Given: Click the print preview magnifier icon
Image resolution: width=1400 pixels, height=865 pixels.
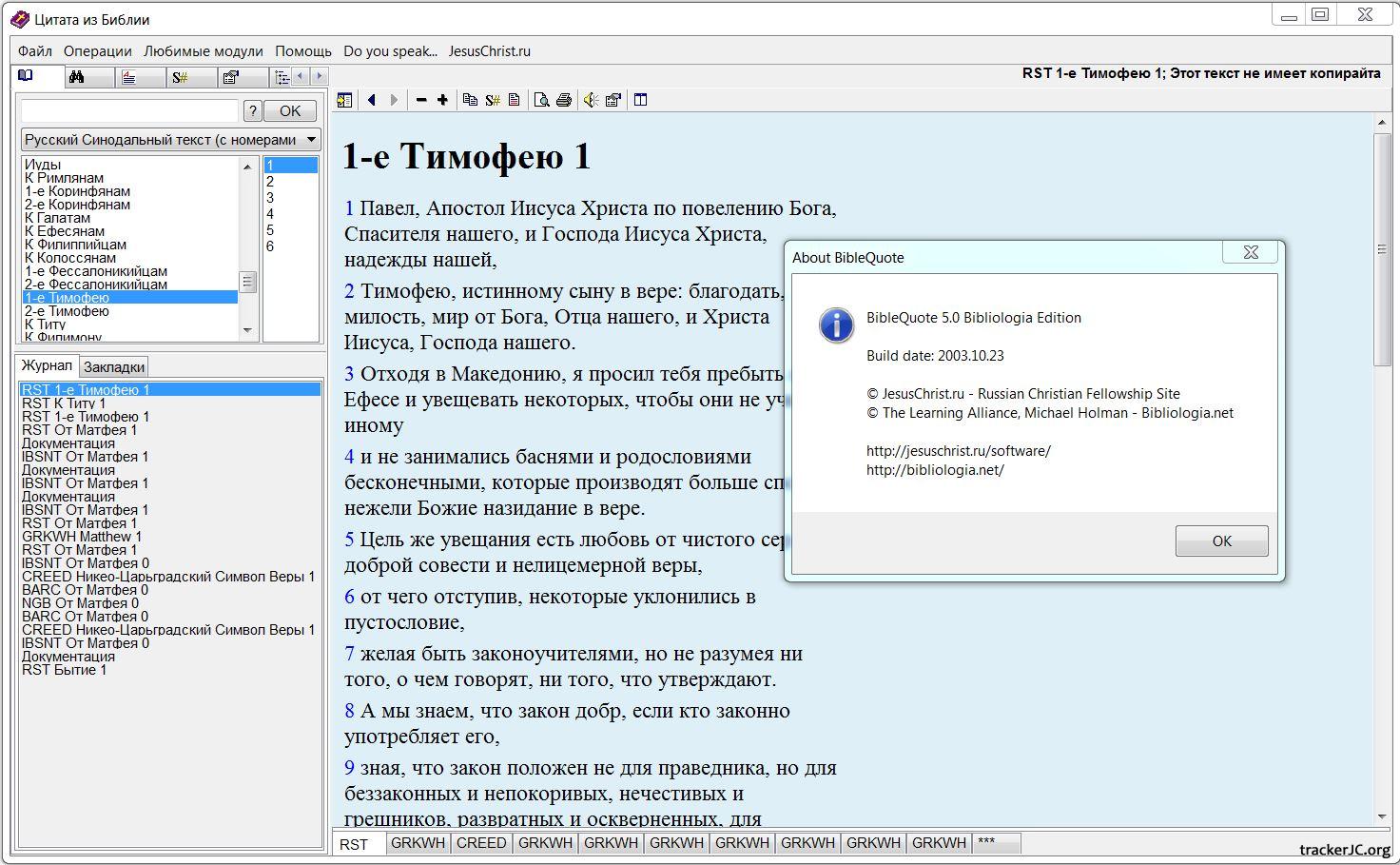Looking at the screenshot, I should click(x=541, y=100).
